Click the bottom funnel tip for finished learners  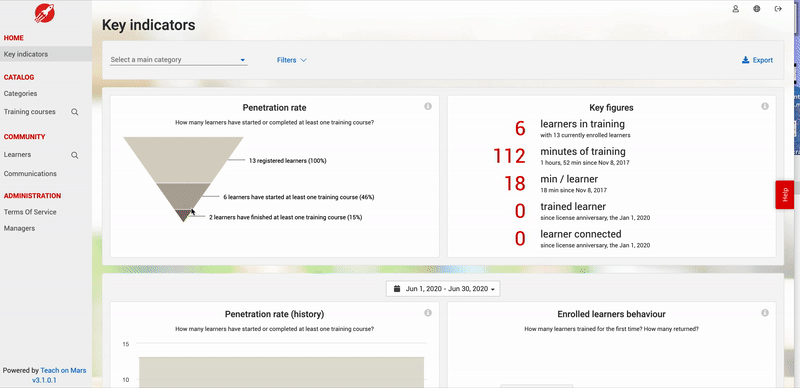point(183,215)
